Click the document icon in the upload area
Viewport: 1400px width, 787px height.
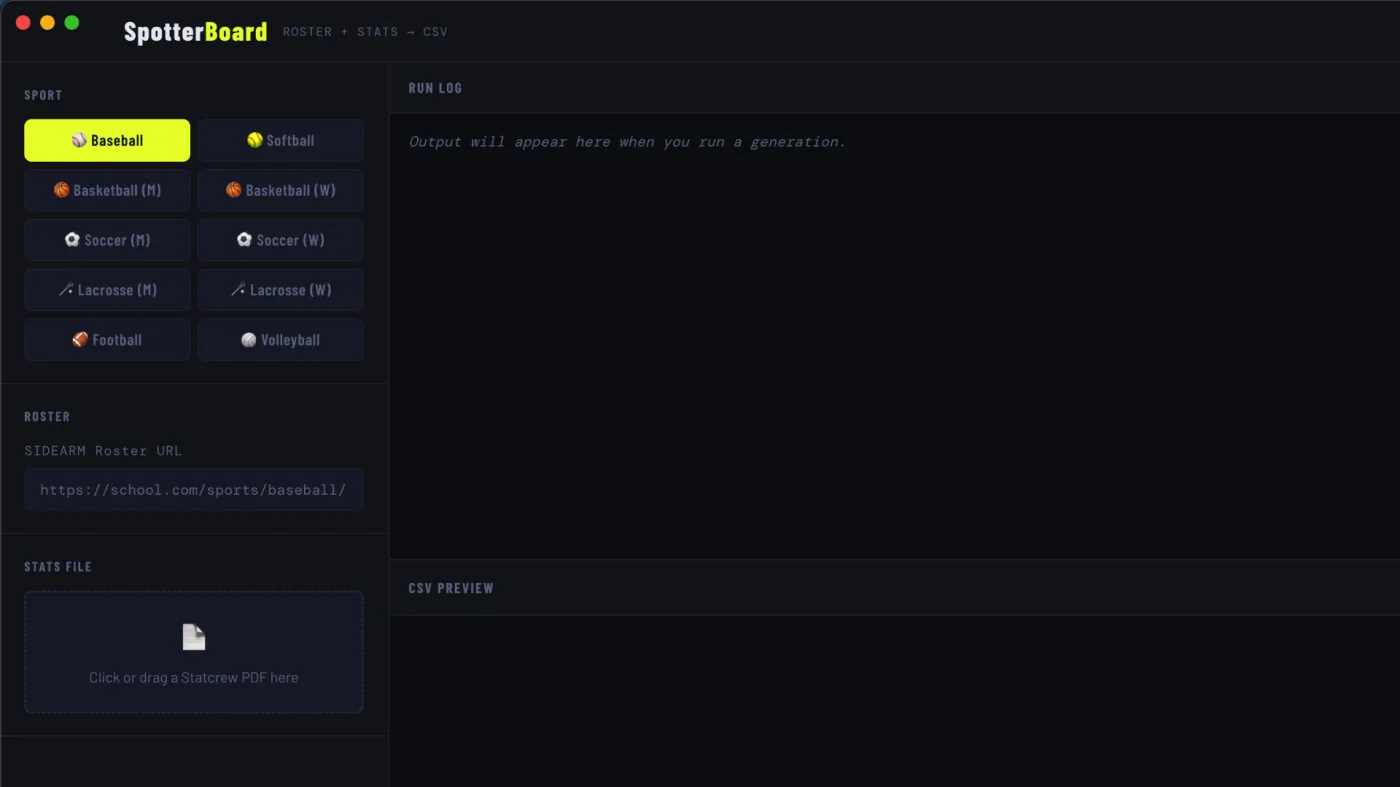tap(193, 637)
